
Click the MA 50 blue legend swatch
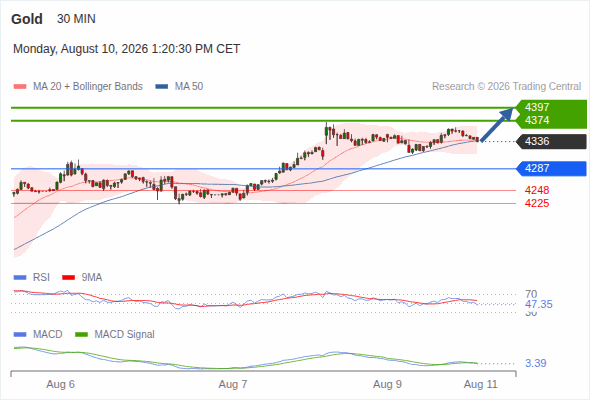click(162, 87)
